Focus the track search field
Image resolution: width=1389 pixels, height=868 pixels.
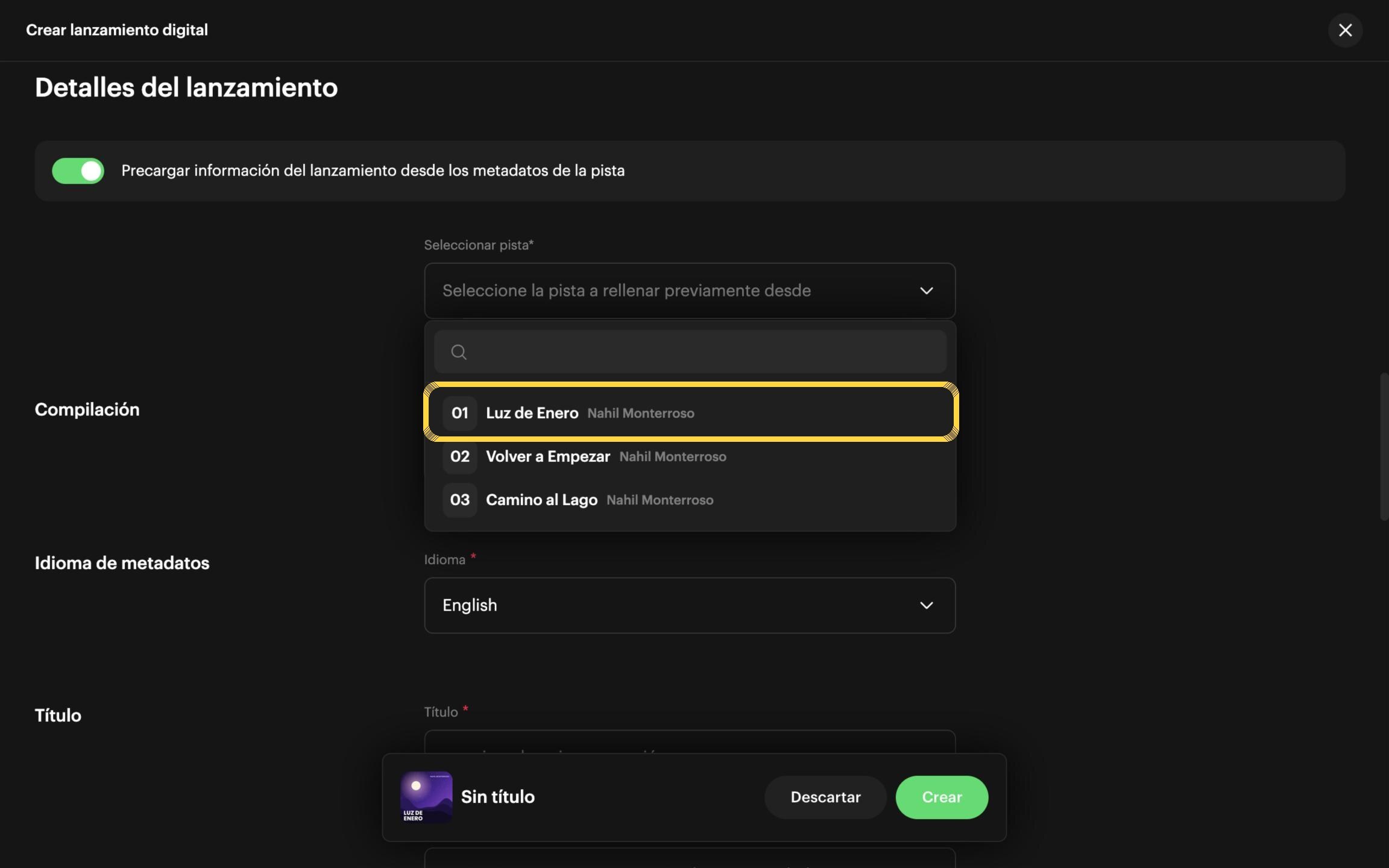[x=690, y=351]
